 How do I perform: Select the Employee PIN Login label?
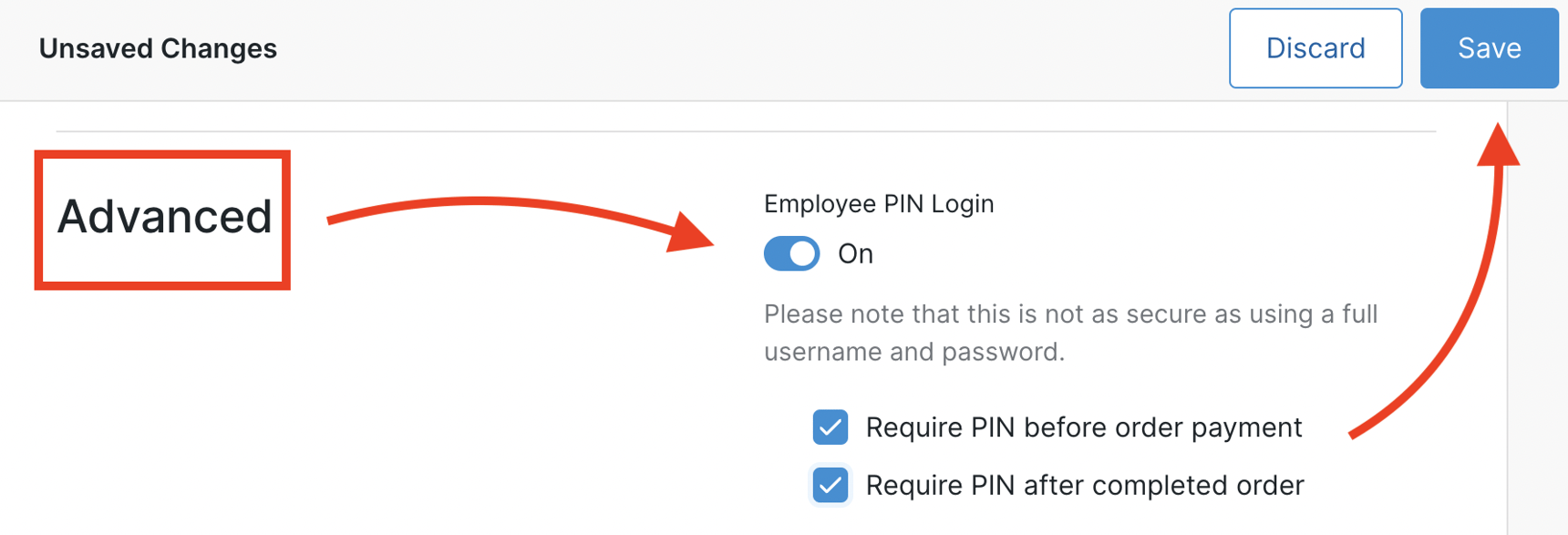pos(878,203)
